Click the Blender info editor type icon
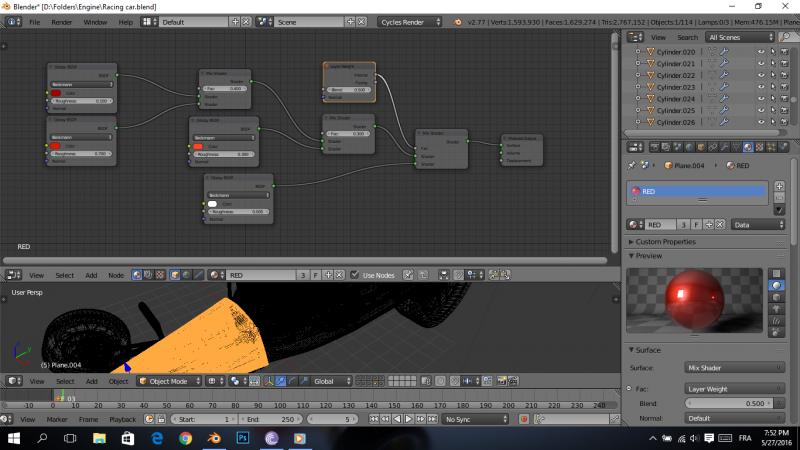Screen dimensions: 800x450 tap(11, 21)
